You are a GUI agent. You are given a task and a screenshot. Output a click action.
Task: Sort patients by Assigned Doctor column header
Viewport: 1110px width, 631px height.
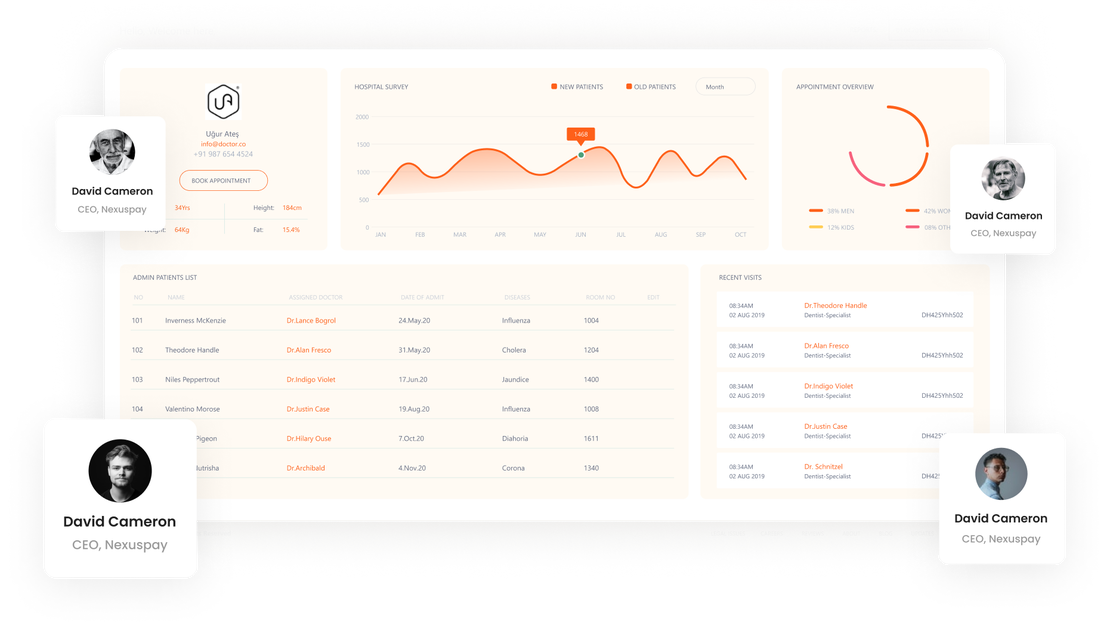[317, 297]
